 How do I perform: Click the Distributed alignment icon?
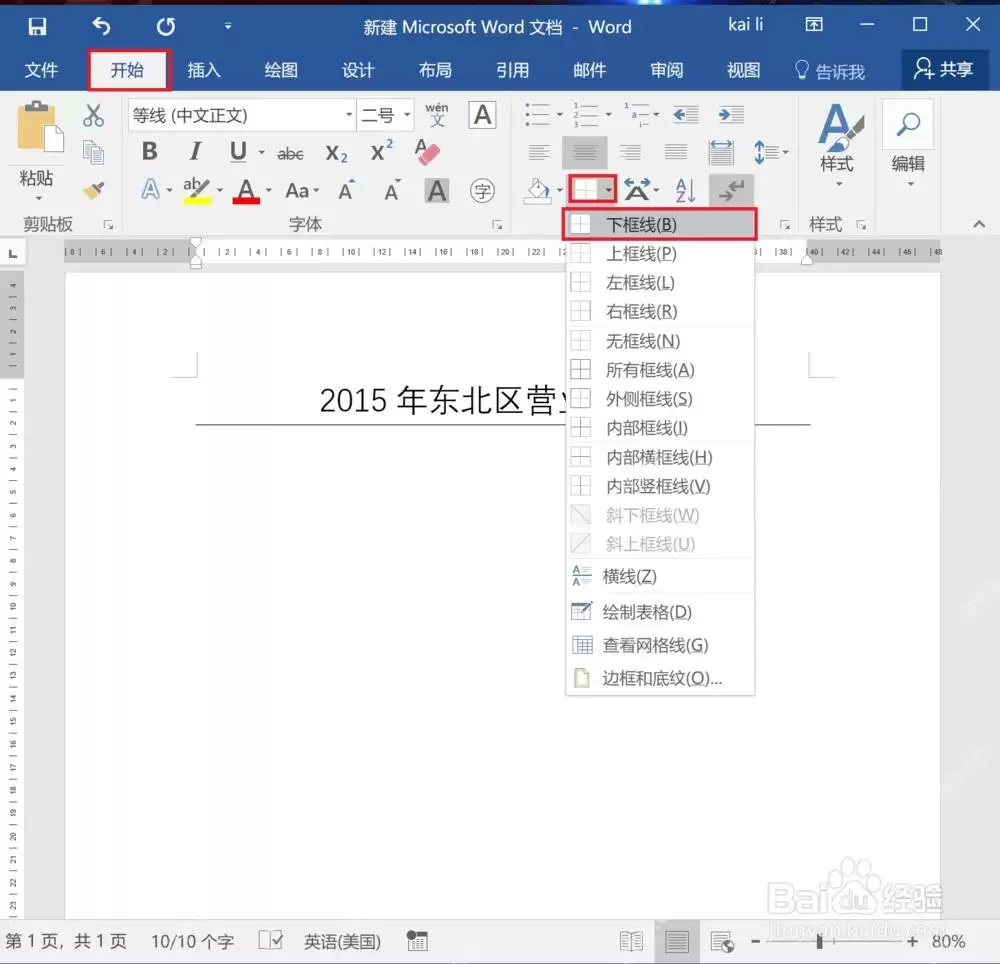click(721, 152)
